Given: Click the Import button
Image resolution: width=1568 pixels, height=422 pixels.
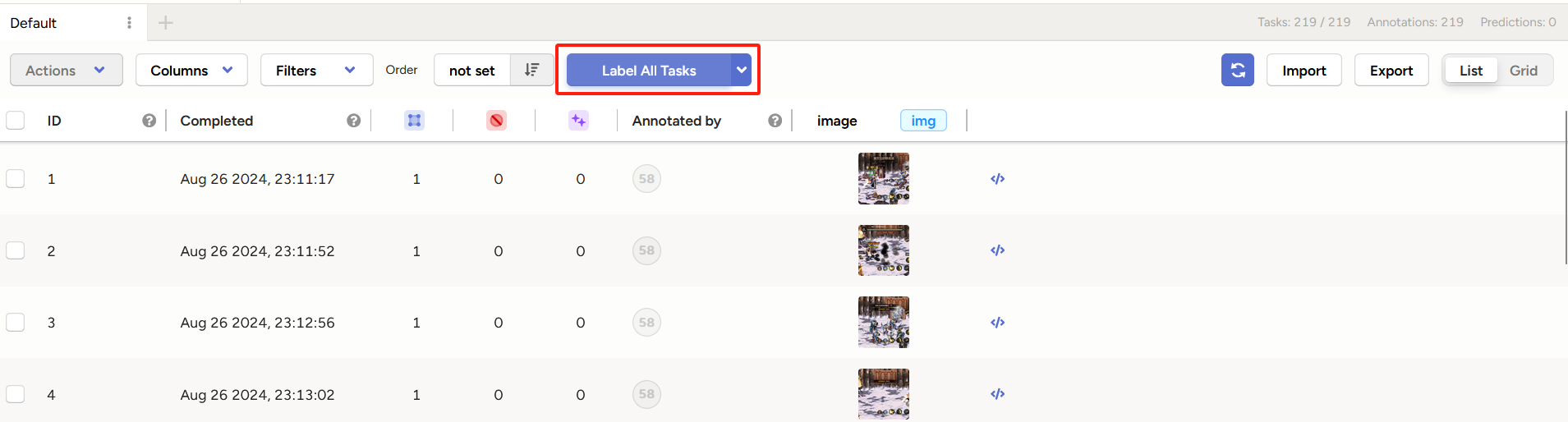Looking at the screenshot, I should 1304,71.
